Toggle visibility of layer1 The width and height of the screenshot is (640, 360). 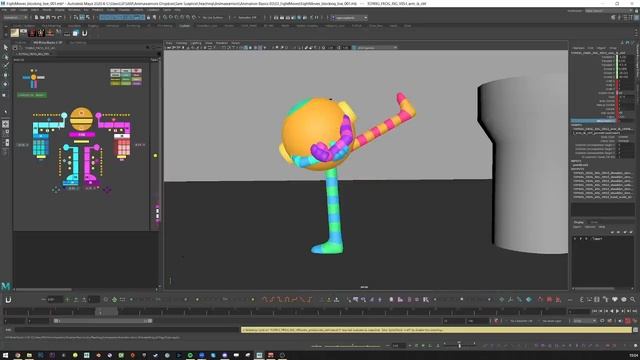point(575,239)
